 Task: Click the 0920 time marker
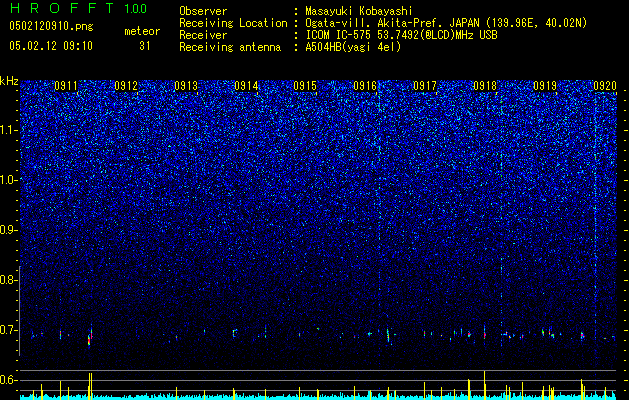pos(605,86)
